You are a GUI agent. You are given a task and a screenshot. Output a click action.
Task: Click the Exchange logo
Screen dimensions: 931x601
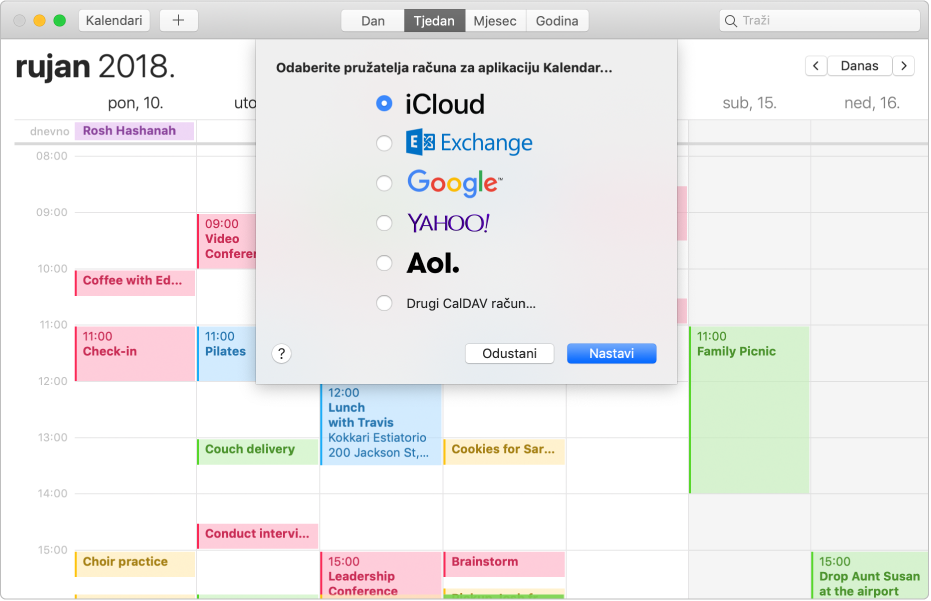tap(469, 143)
